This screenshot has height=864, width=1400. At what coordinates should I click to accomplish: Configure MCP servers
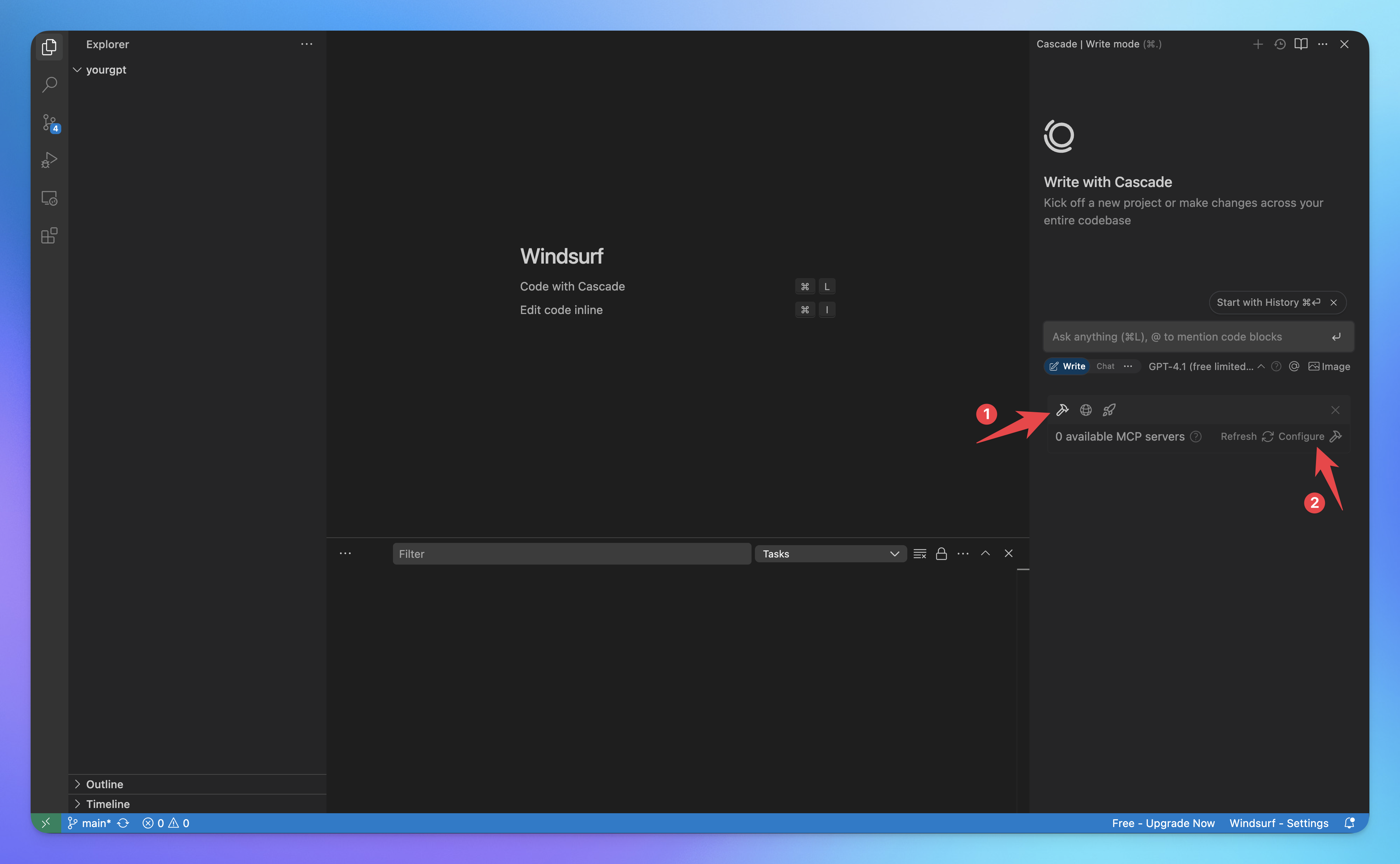pos(1310,436)
